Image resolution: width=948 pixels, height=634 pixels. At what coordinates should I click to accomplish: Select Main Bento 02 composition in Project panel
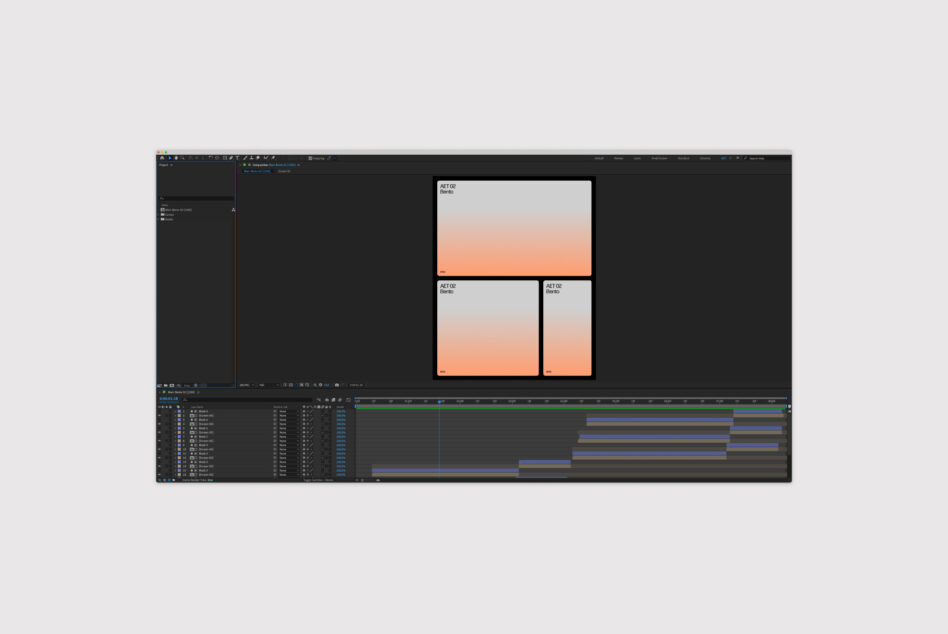click(x=177, y=210)
